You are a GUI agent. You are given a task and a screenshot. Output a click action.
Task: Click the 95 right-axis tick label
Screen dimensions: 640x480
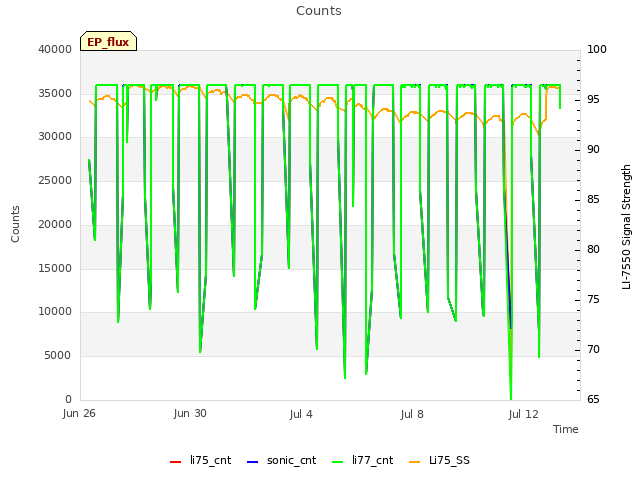pos(593,100)
